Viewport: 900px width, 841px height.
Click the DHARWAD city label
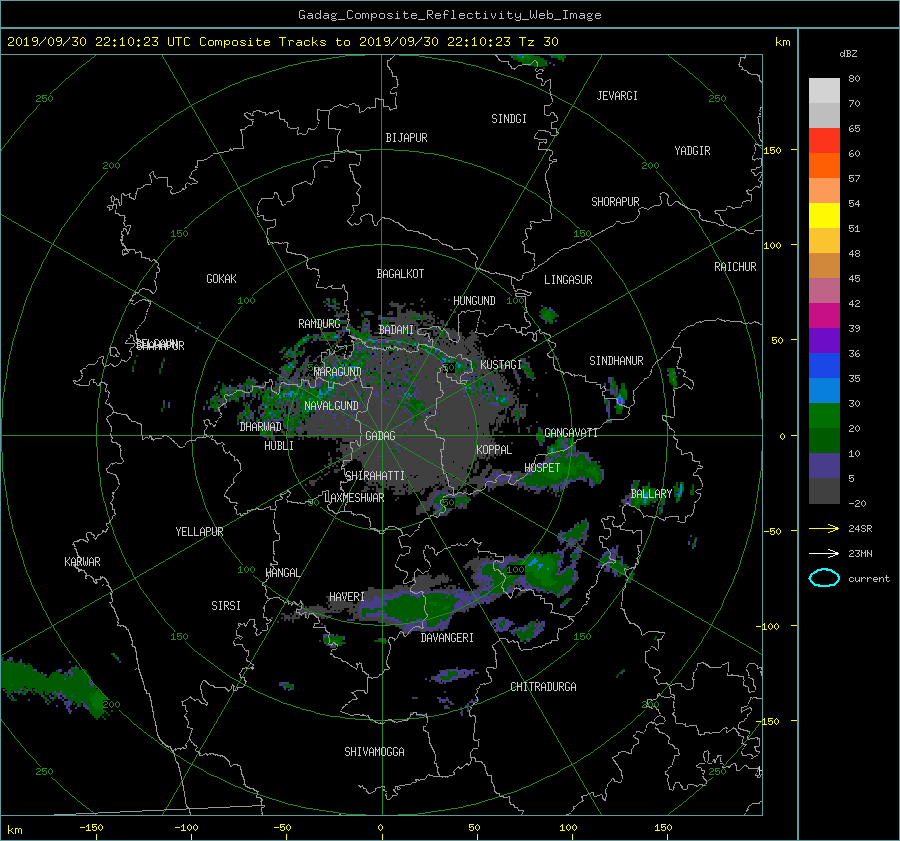point(261,427)
